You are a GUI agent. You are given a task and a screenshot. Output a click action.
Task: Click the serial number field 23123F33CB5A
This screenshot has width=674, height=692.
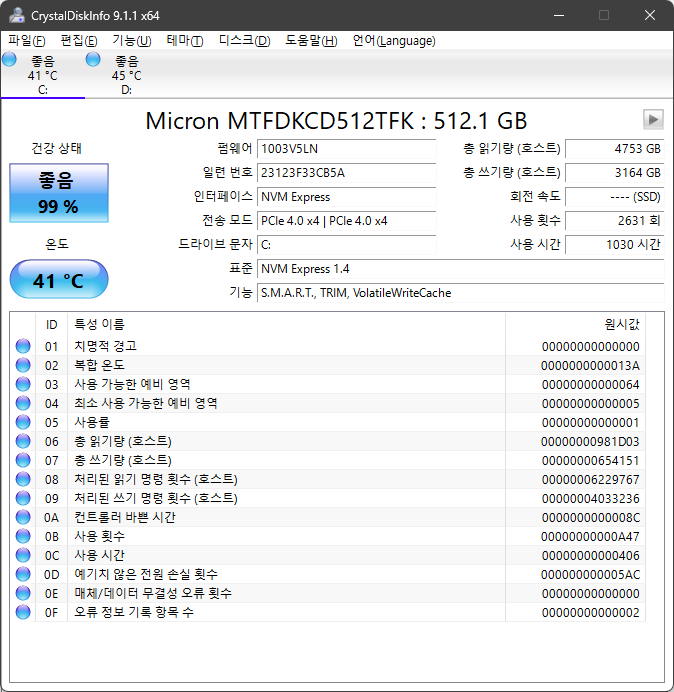346,173
